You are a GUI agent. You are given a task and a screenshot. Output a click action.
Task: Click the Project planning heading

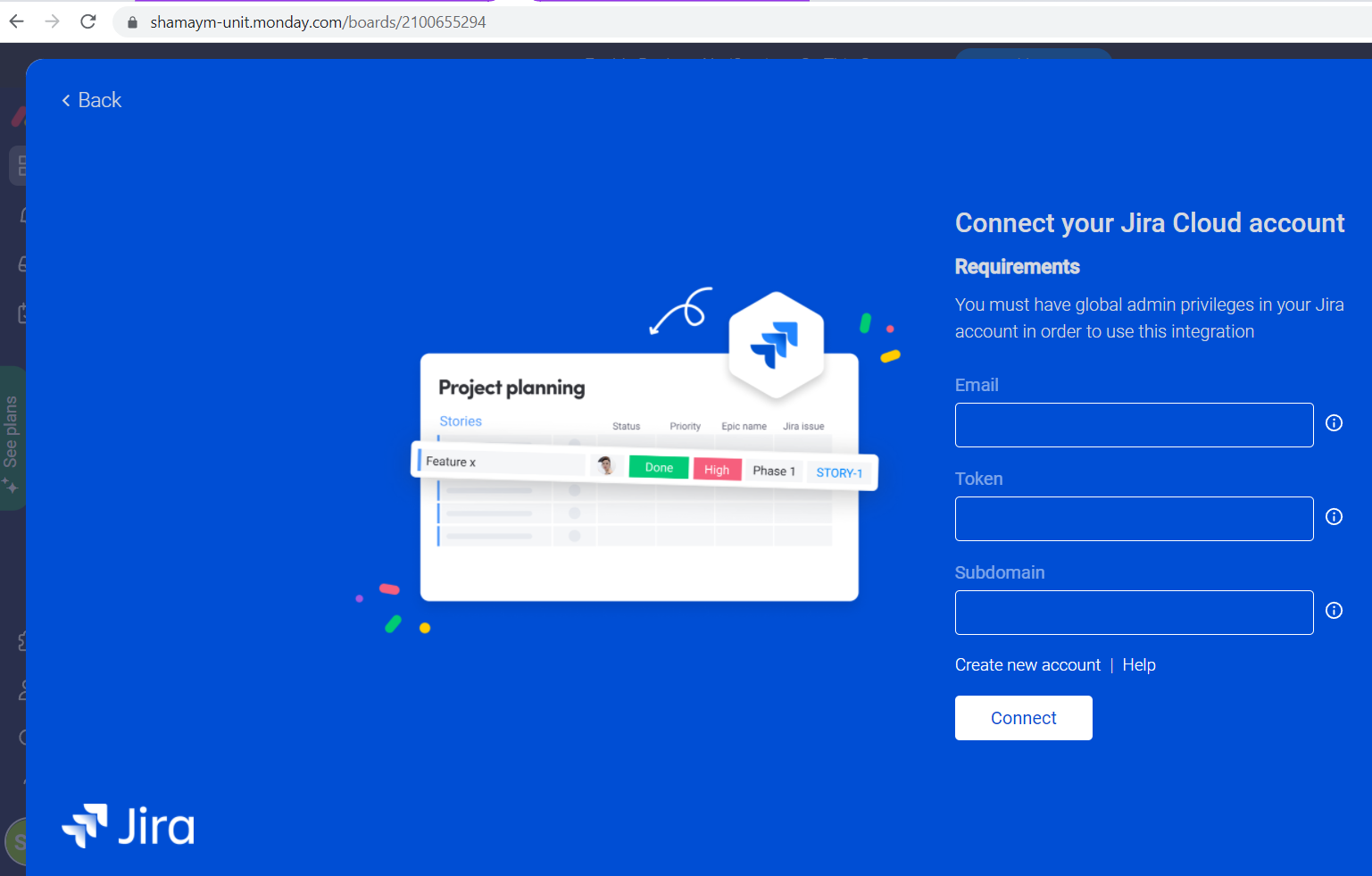511,388
